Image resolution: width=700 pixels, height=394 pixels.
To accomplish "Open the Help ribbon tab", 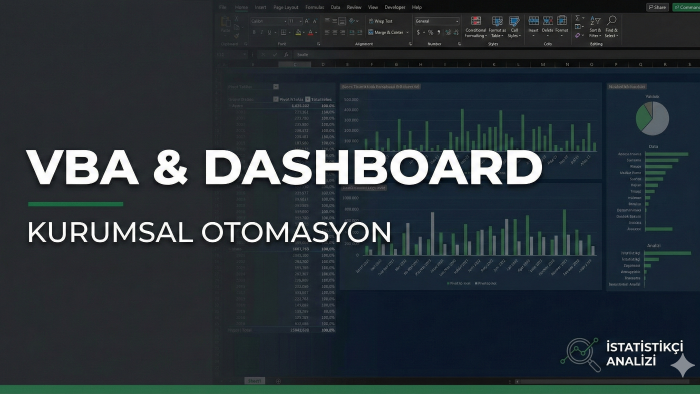I will (417, 7).
